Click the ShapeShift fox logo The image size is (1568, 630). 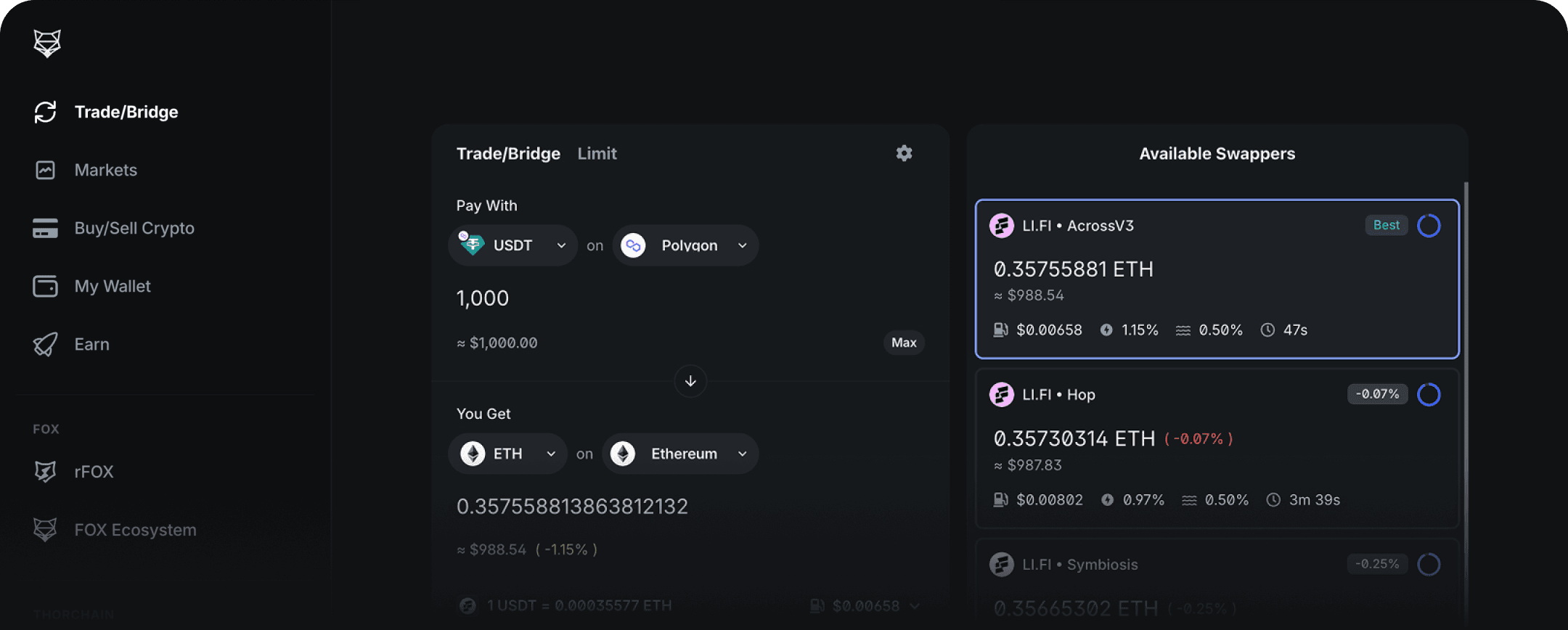(x=47, y=44)
